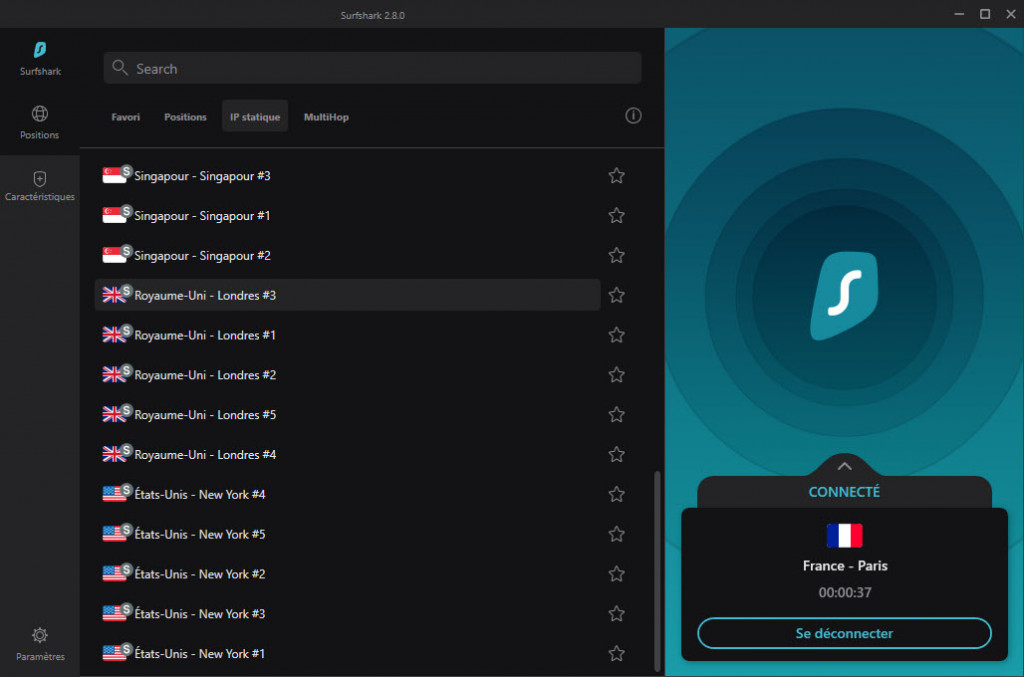This screenshot has height=677, width=1024.
Task: Favorite Singapour - Singapour #2 with star
Action: (616, 255)
